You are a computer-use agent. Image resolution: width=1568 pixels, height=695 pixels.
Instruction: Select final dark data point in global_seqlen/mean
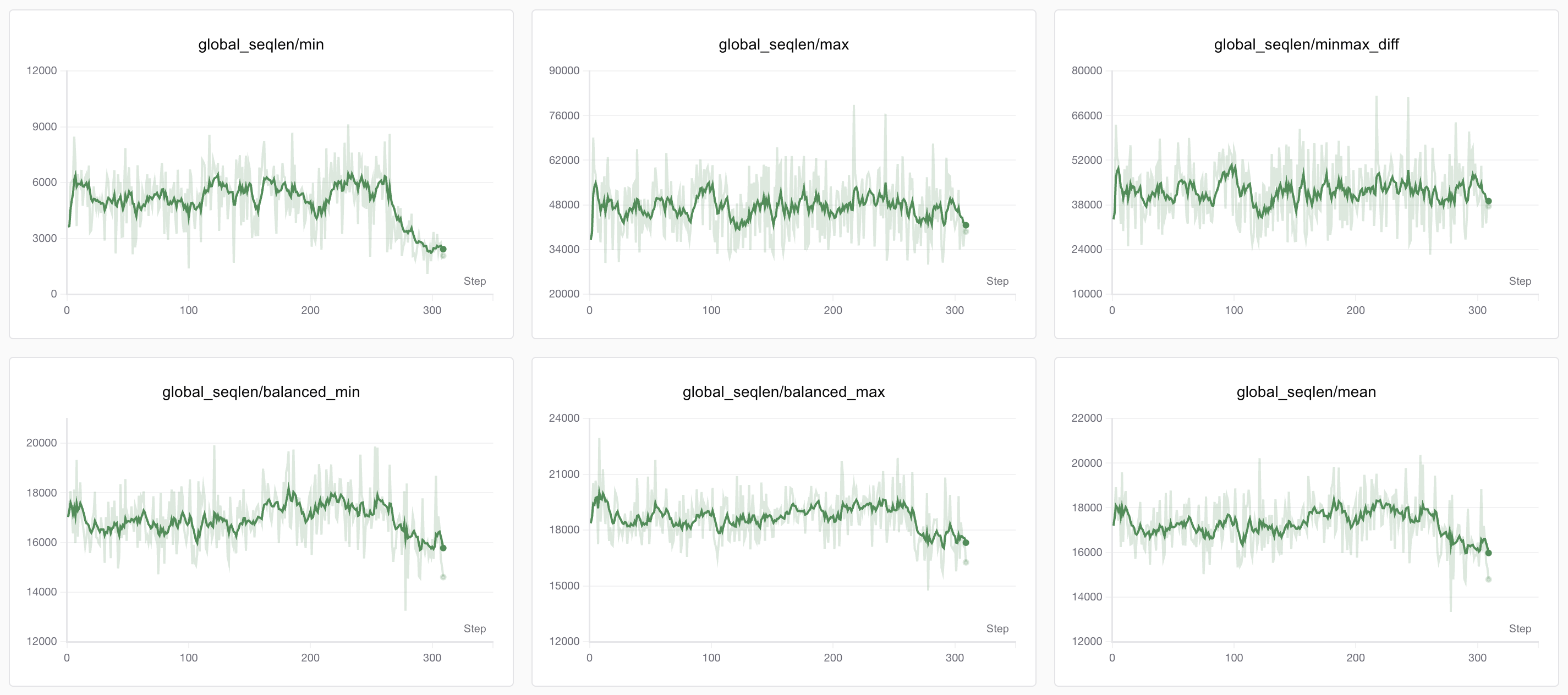1488,553
